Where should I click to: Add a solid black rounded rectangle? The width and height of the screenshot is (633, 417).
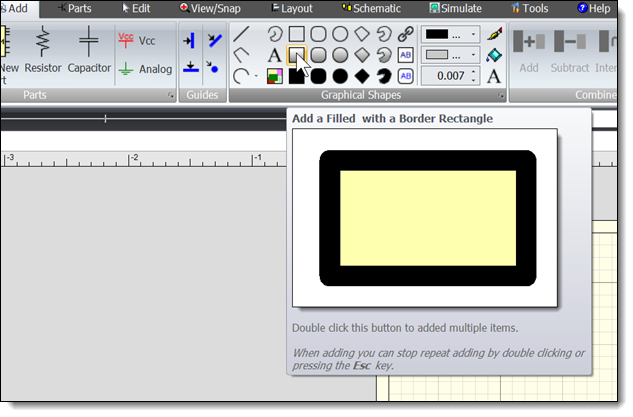click(319, 76)
